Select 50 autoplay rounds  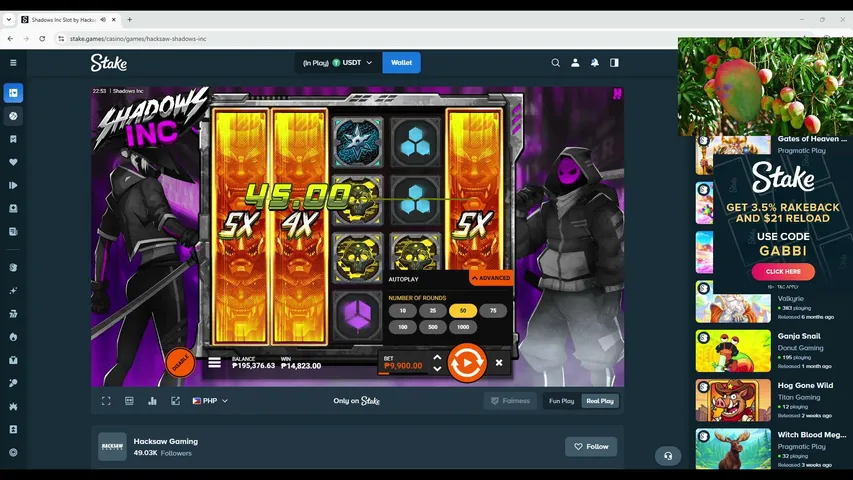pyautogui.click(x=463, y=311)
